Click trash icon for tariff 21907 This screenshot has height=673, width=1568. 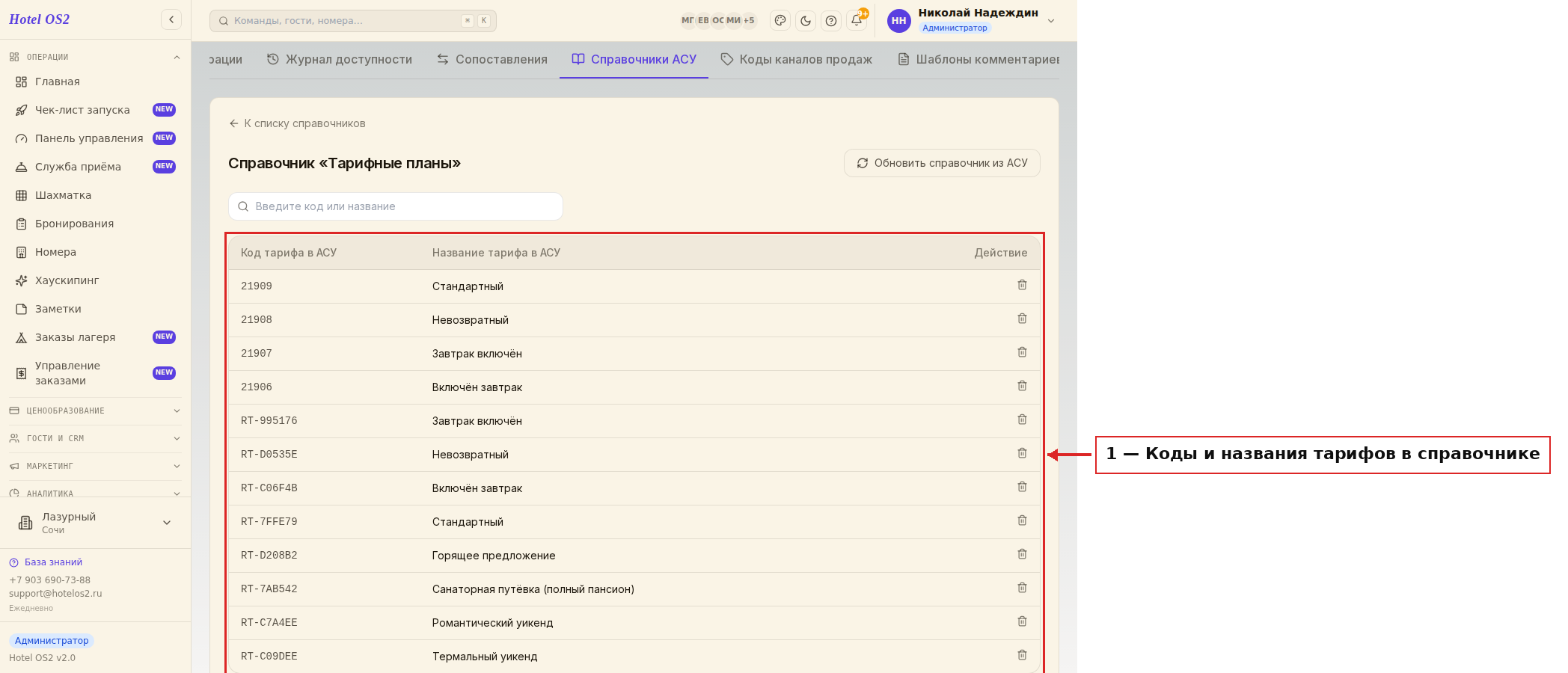[1022, 352]
